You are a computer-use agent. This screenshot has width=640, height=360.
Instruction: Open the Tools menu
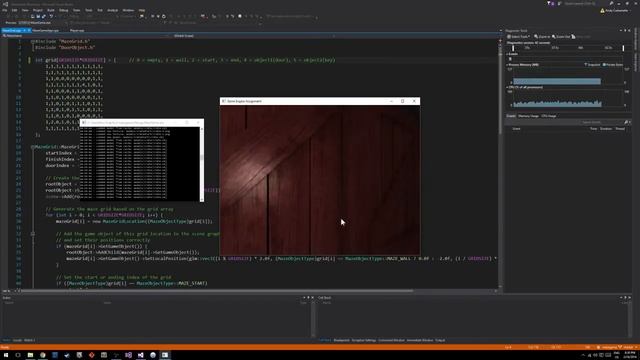pyautogui.click(x=89, y=10)
